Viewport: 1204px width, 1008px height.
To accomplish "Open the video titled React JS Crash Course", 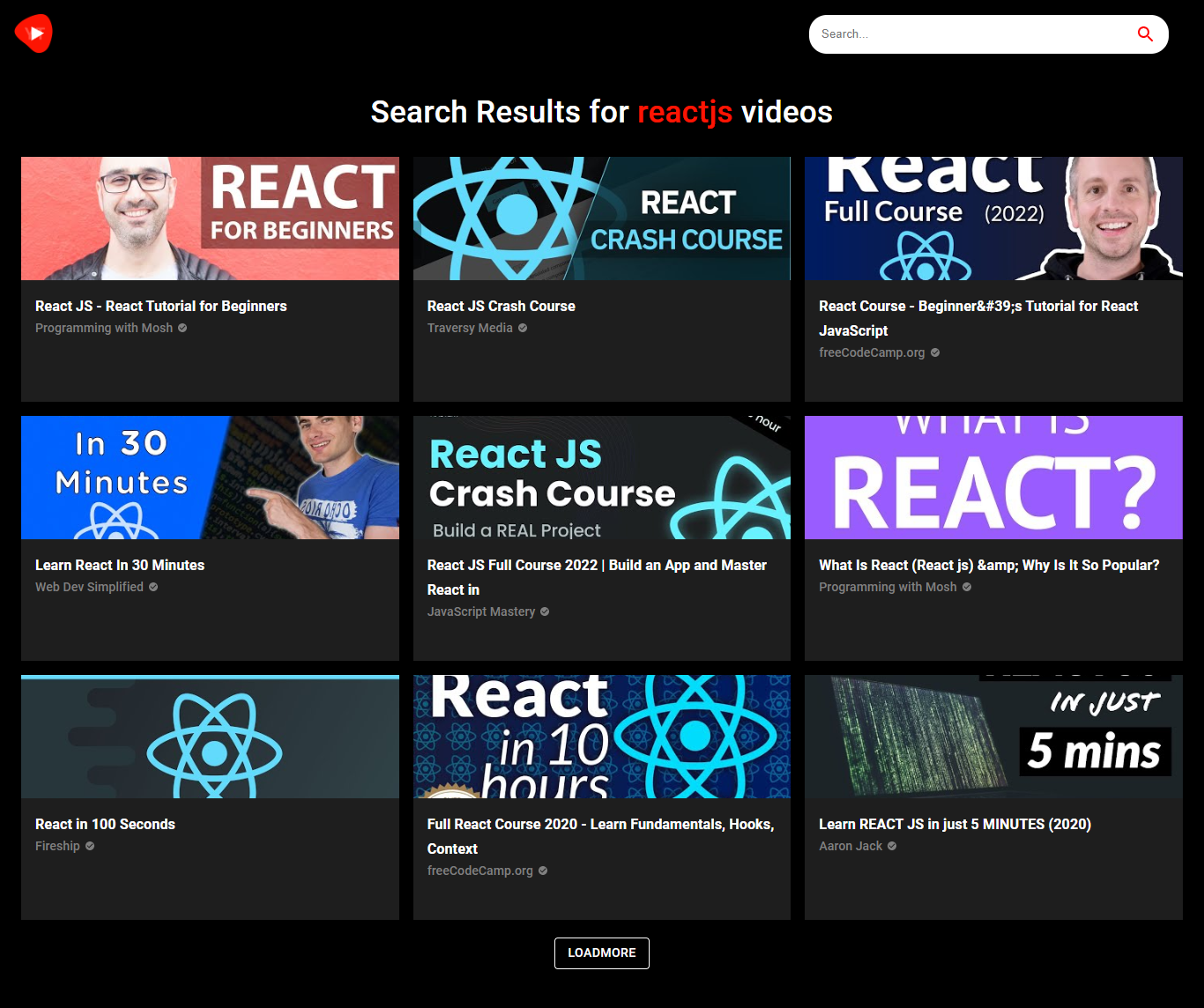I will click(501, 306).
